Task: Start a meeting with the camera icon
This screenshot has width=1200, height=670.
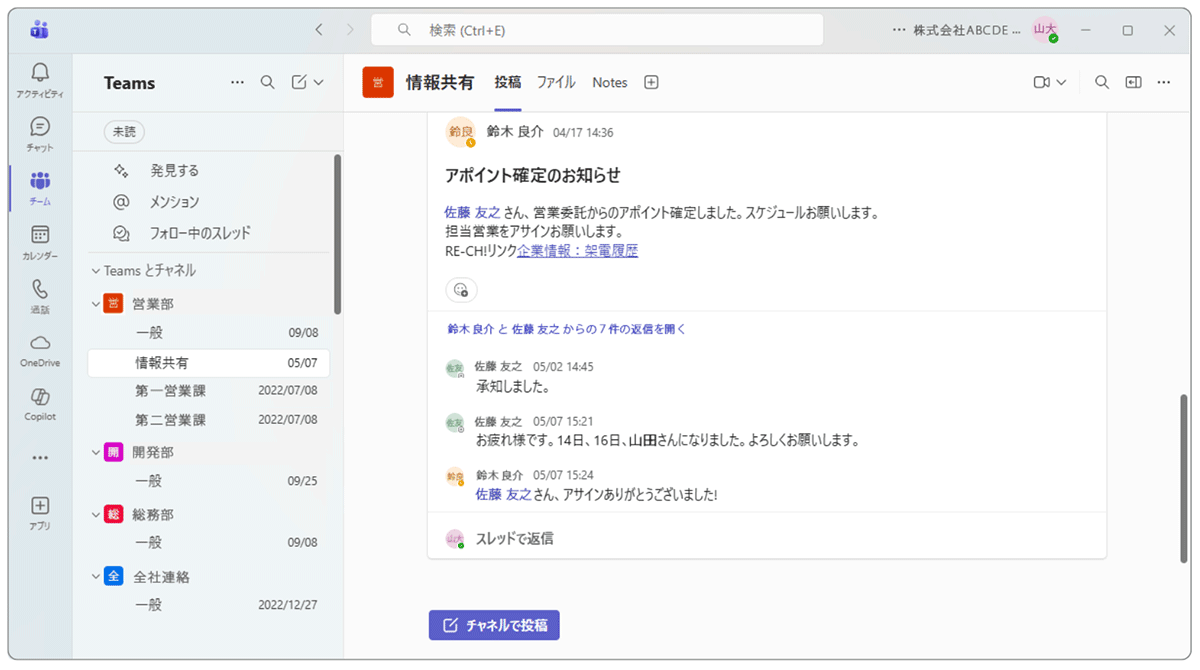Action: click(1043, 82)
